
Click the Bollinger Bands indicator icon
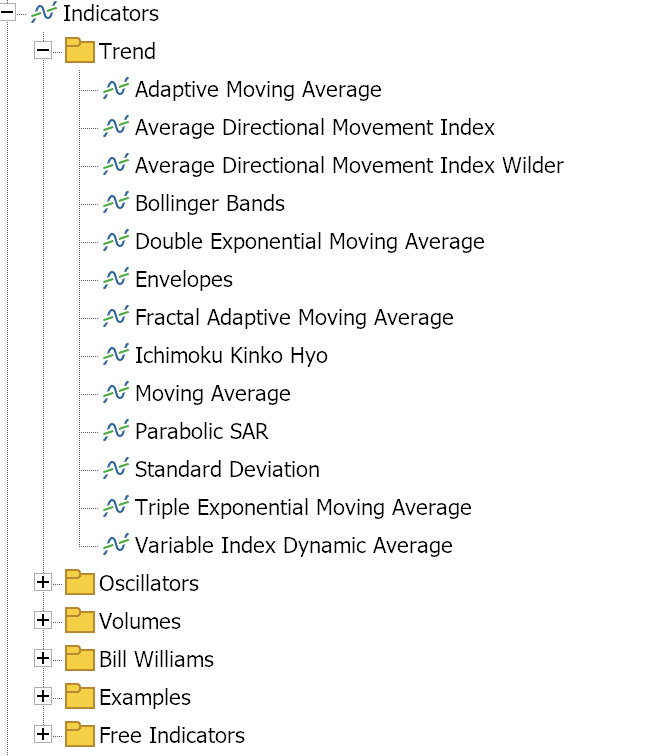click(116, 204)
